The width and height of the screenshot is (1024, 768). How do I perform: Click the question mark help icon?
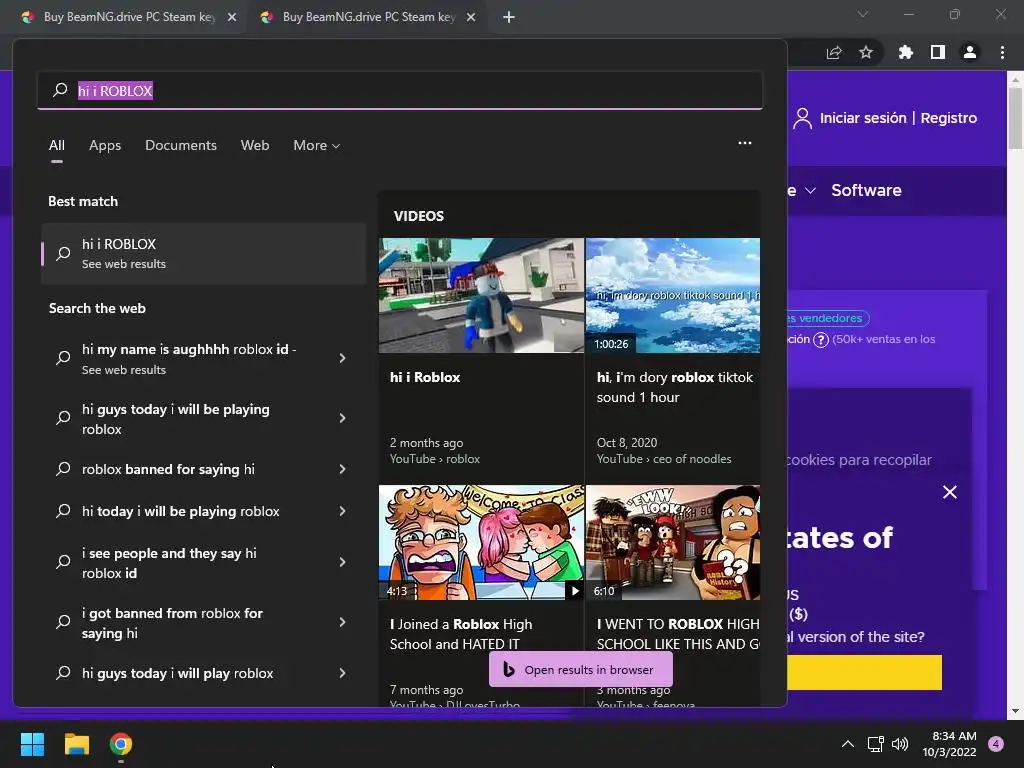821,340
